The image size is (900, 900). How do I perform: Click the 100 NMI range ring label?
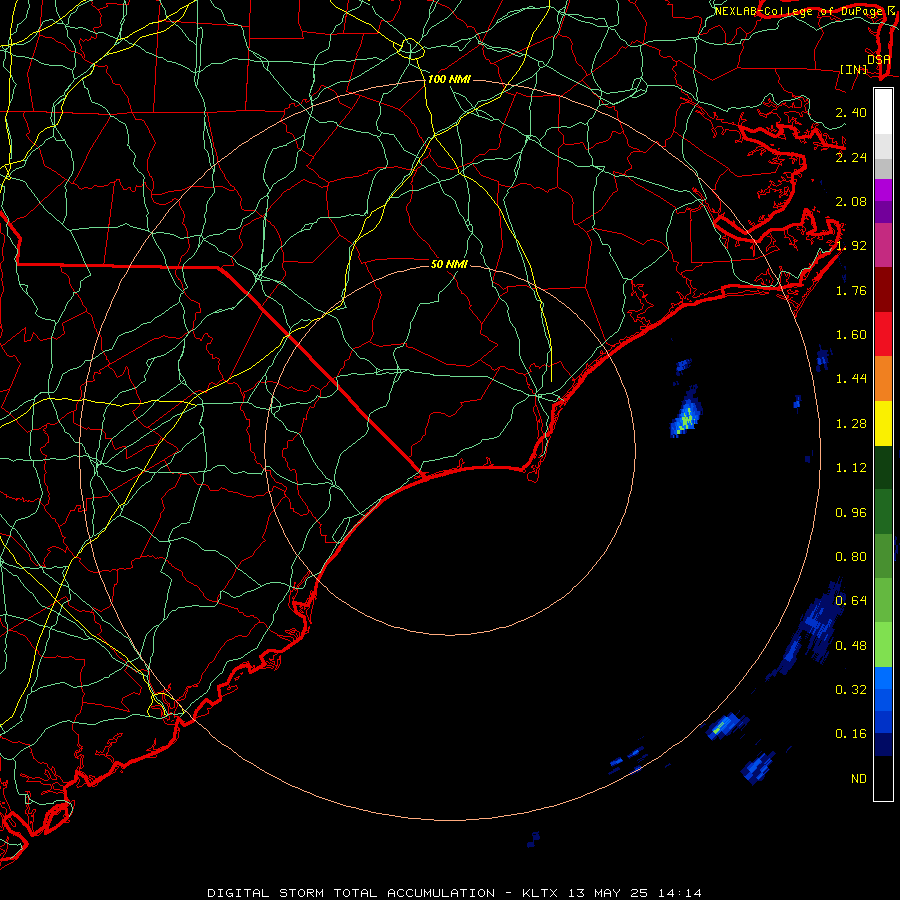pyautogui.click(x=449, y=79)
